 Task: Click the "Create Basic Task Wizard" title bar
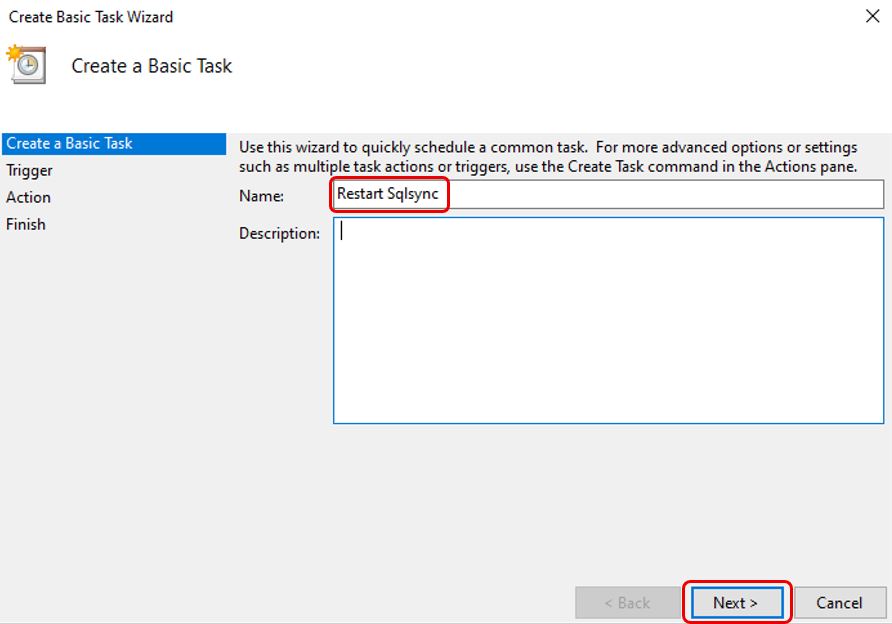(91, 16)
